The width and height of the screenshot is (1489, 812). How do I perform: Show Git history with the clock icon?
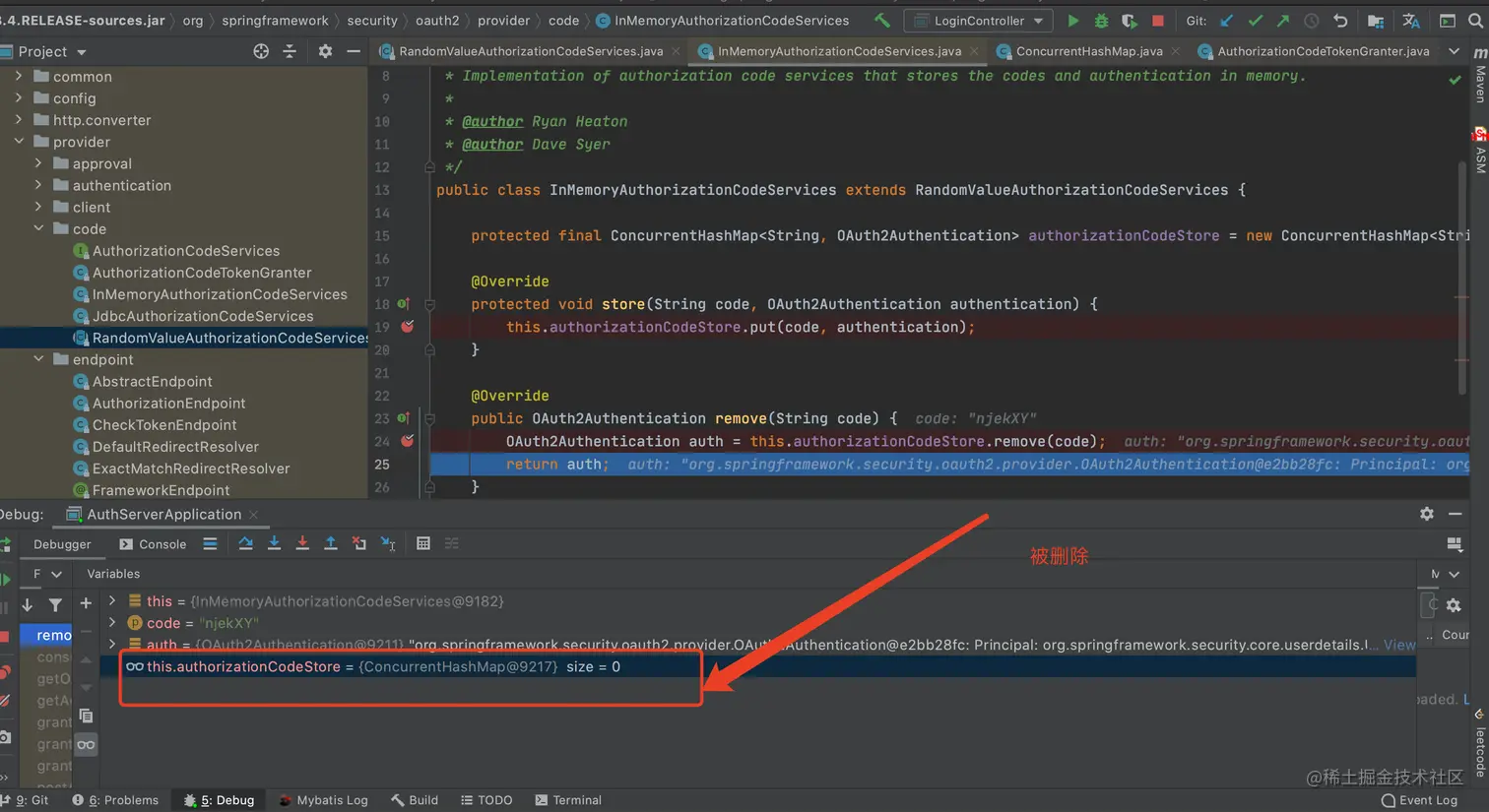[x=1312, y=21]
